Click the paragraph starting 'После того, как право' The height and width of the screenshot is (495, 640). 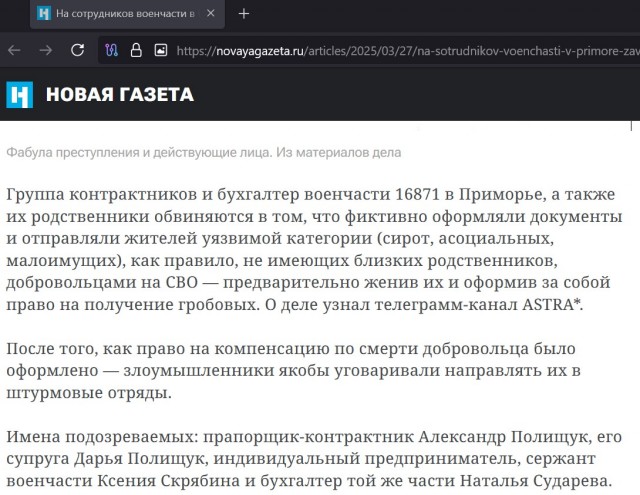pyautogui.click(x=293, y=371)
